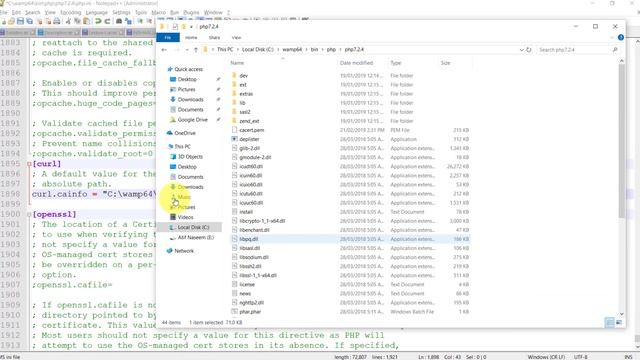Click the Properties icon in Explorer quick access toolbar
This screenshot has width=640, height=360.
coord(175,27)
